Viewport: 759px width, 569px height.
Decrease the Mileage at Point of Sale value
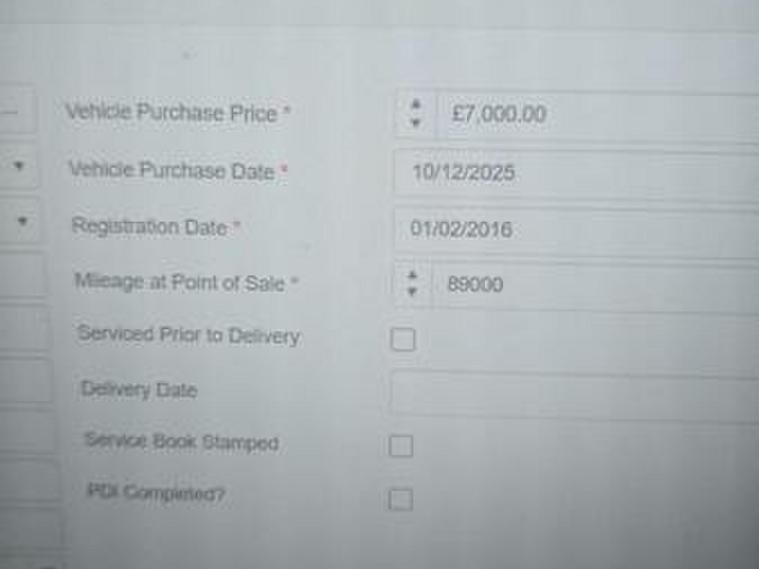411,292
